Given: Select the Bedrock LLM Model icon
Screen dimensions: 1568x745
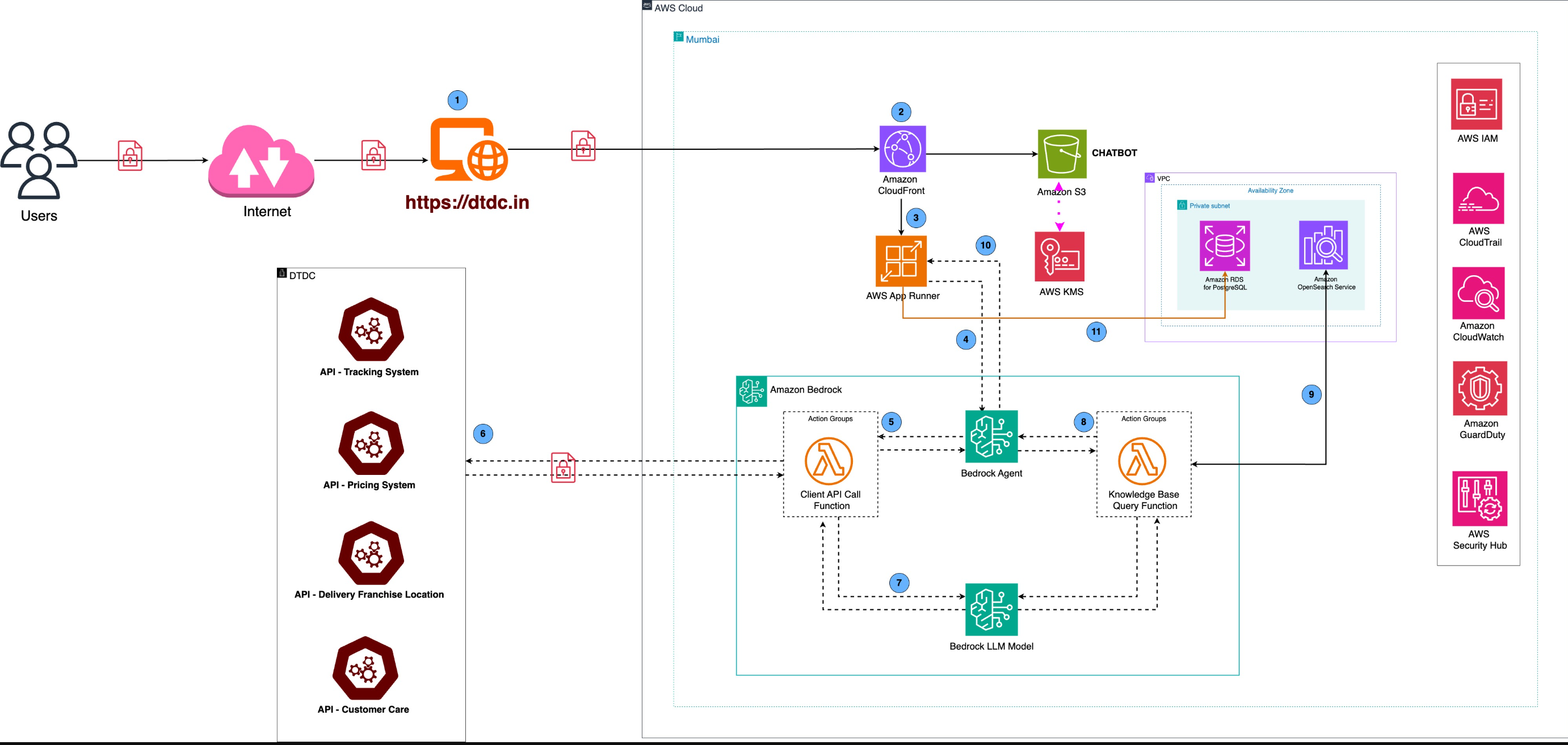Looking at the screenshot, I should (x=991, y=609).
